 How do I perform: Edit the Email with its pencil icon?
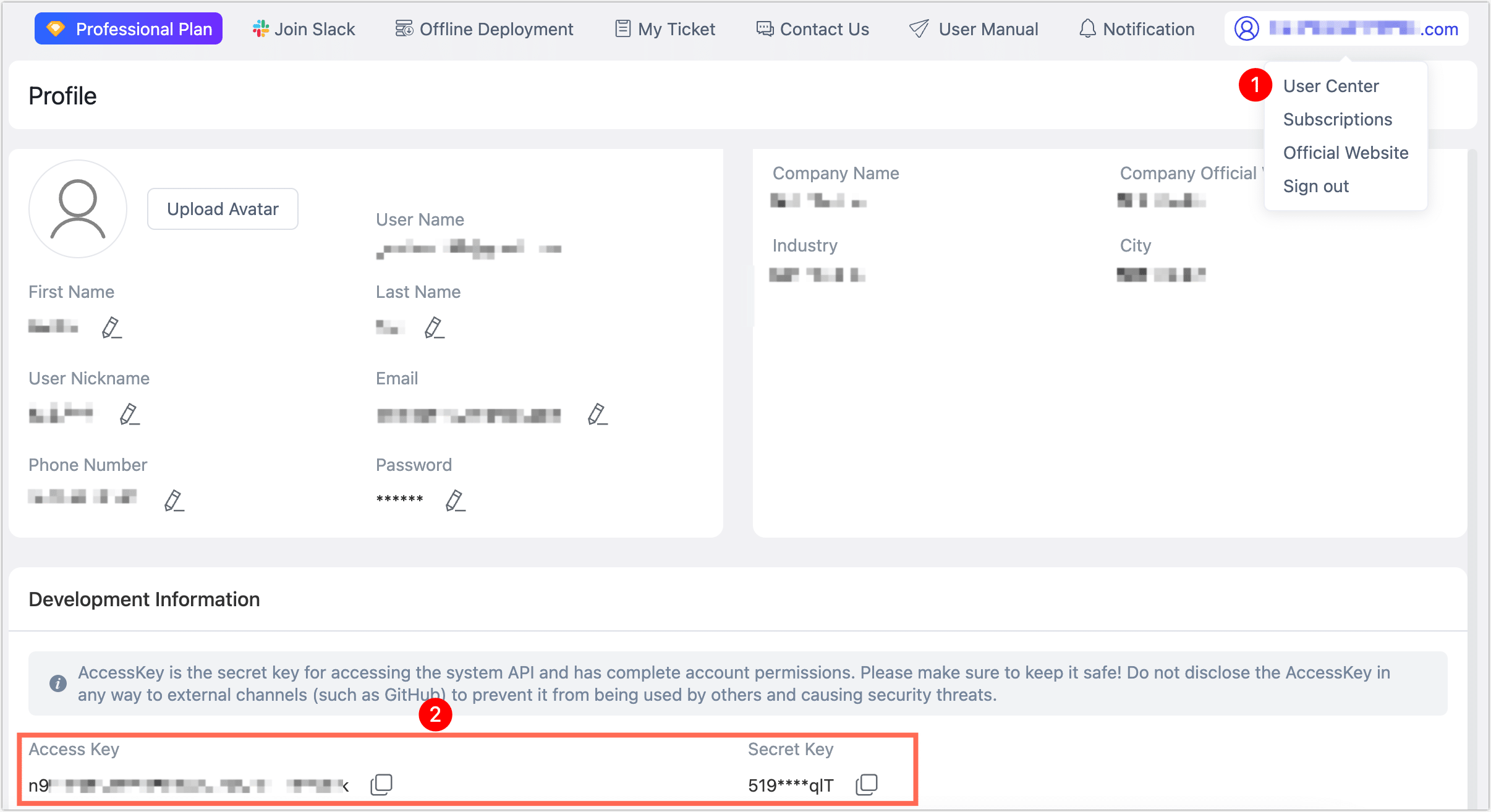[x=597, y=414]
